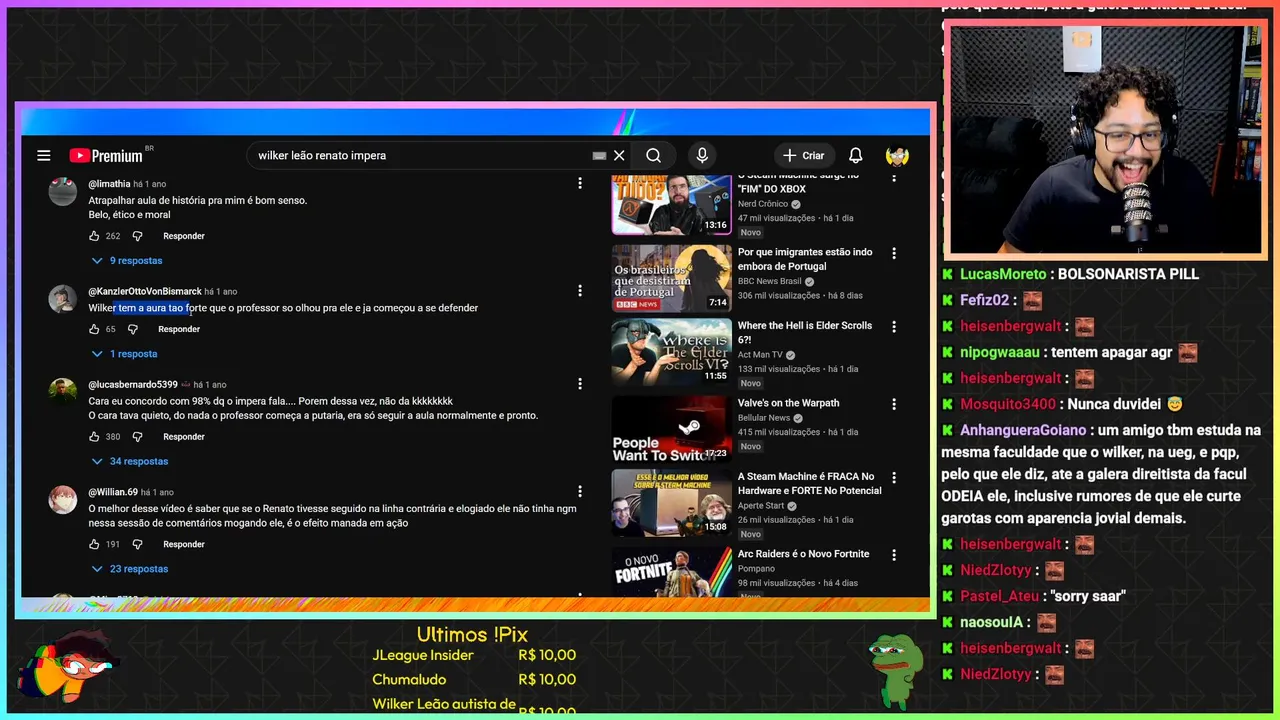This screenshot has height=720, width=1280.
Task: Dislike the @KanzlerOttoVonBismarck comment
Action: (x=132, y=329)
